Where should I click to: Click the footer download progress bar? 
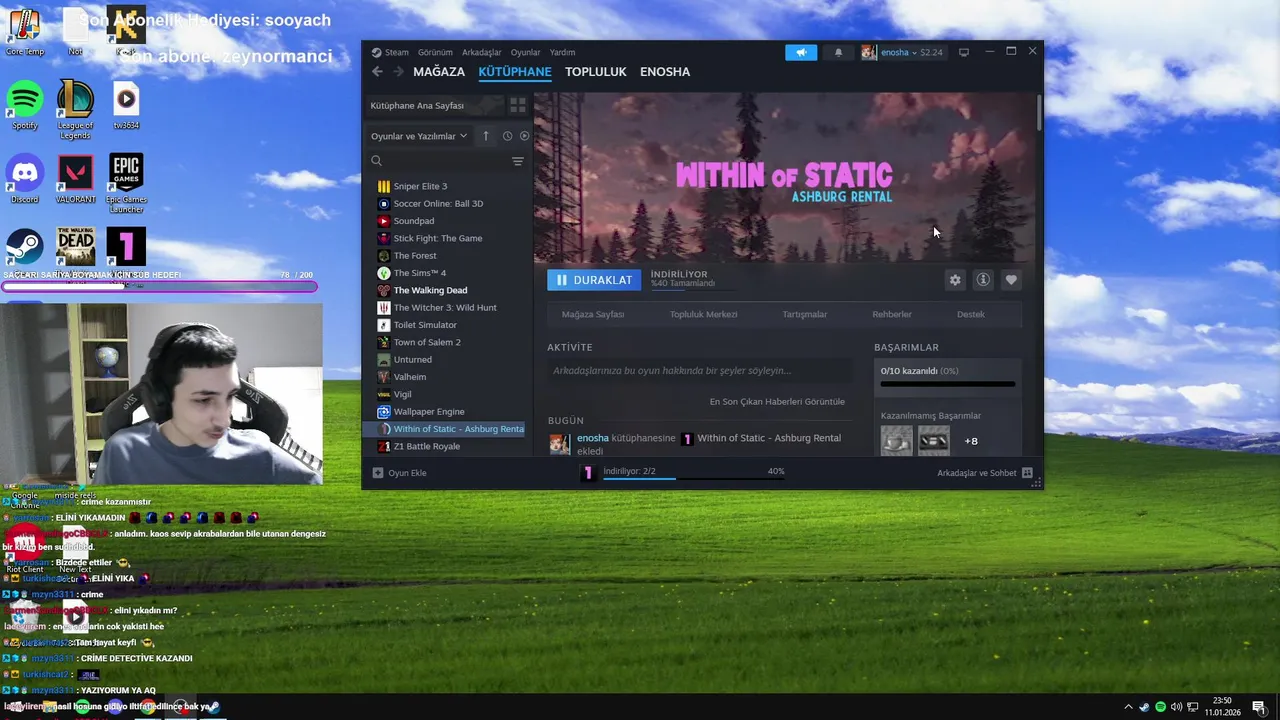(x=694, y=478)
